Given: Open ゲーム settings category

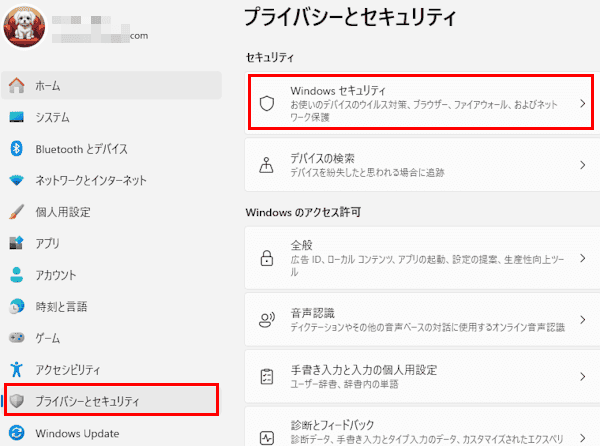Looking at the screenshot, I should tap(111, 338).
